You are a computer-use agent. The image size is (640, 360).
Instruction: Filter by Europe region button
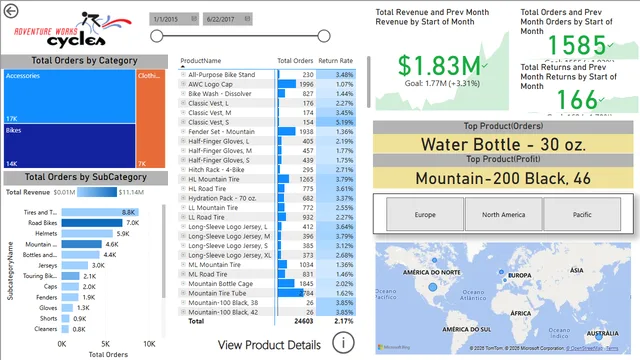coord(425,214)
